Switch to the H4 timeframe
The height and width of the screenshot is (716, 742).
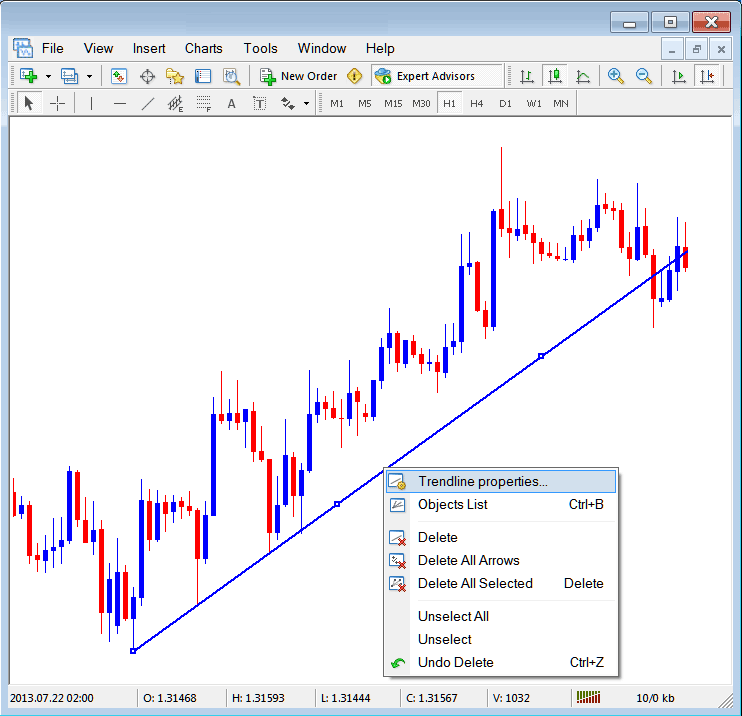477,103
